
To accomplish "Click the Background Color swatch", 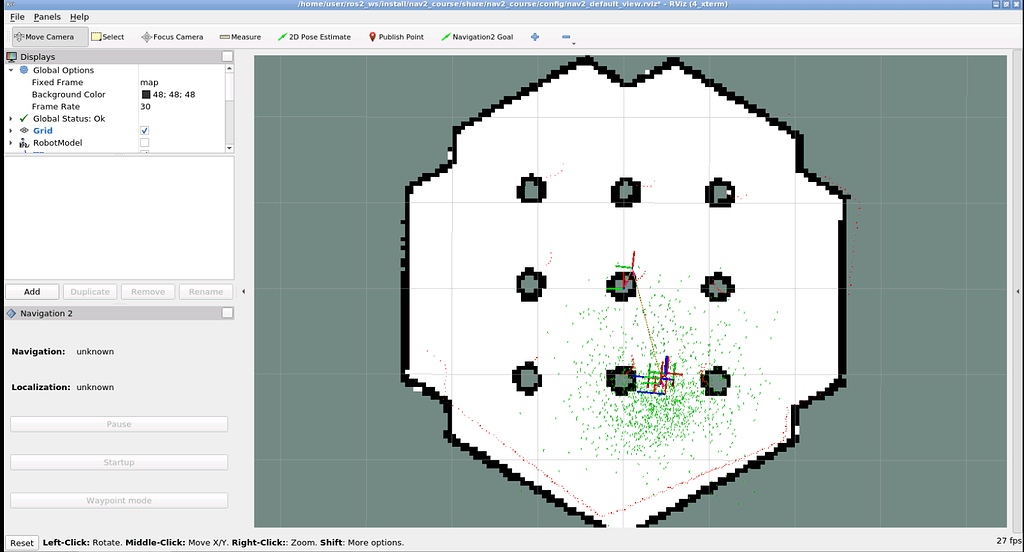I will (146, 95).
